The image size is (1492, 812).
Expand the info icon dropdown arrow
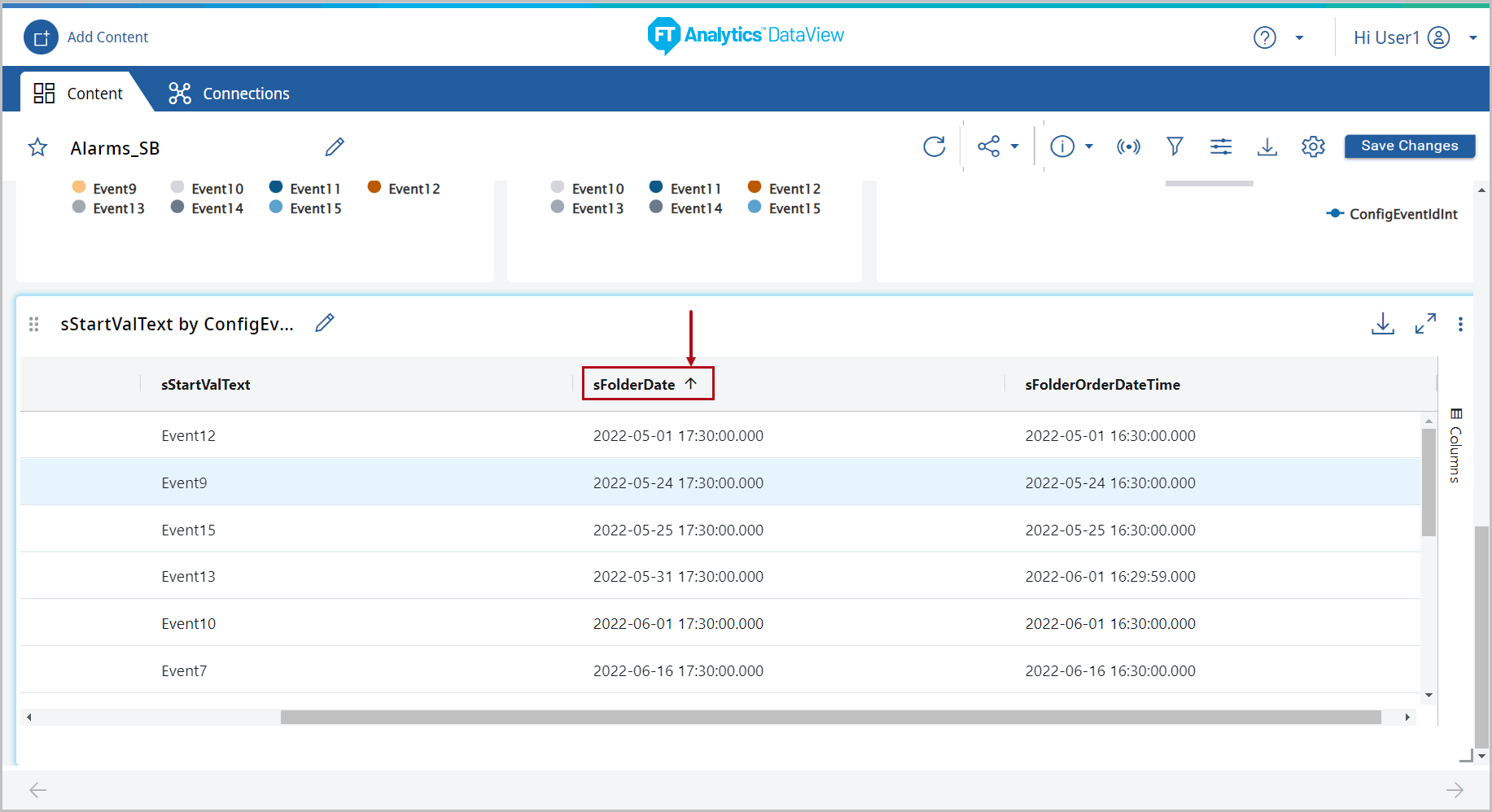pos(1089,146)
